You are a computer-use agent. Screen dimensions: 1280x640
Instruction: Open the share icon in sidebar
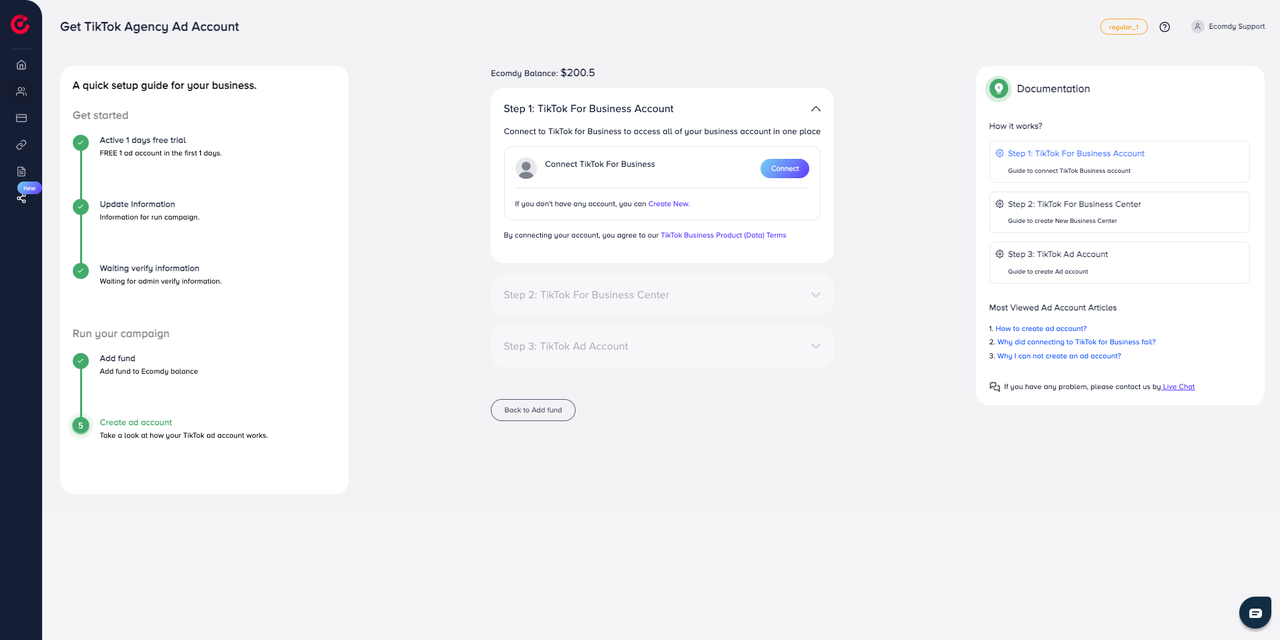click(x=21, y=198)
